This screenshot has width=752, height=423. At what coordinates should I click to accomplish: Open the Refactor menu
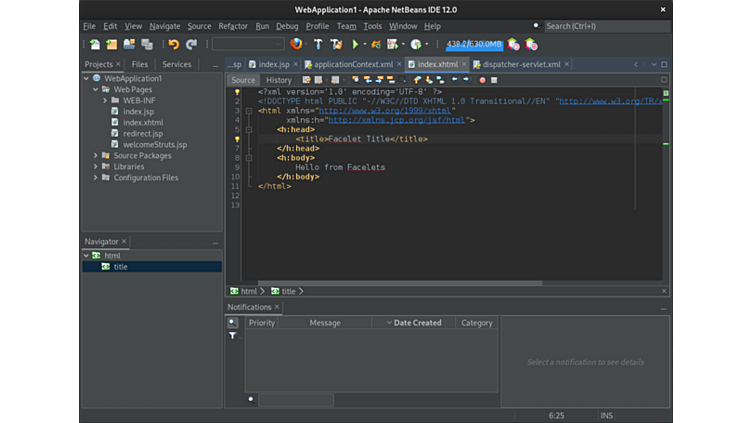233,26
